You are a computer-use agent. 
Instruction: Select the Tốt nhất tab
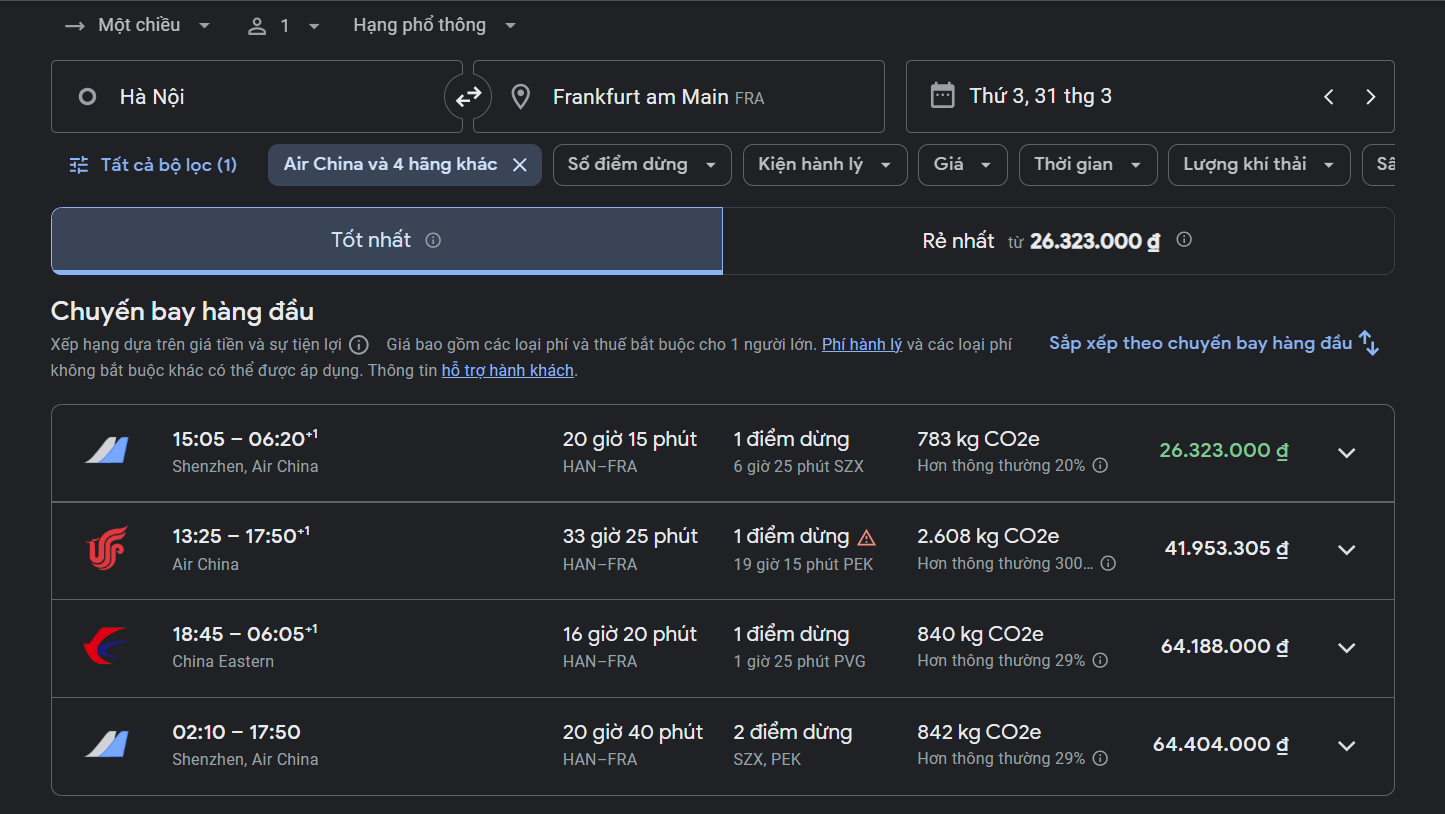click(x=386, y=241)
